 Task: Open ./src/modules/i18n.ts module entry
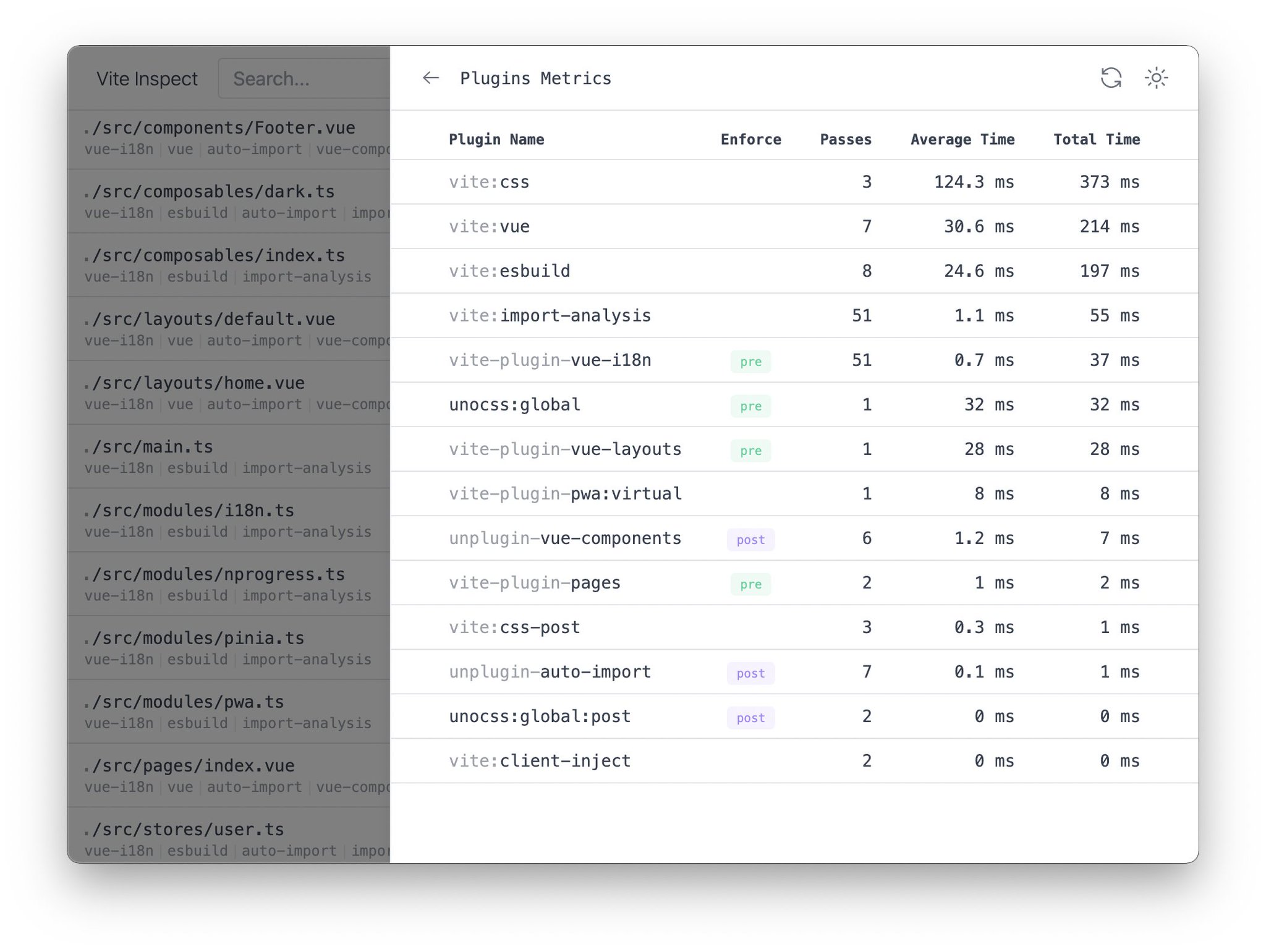tap(229, 520)
